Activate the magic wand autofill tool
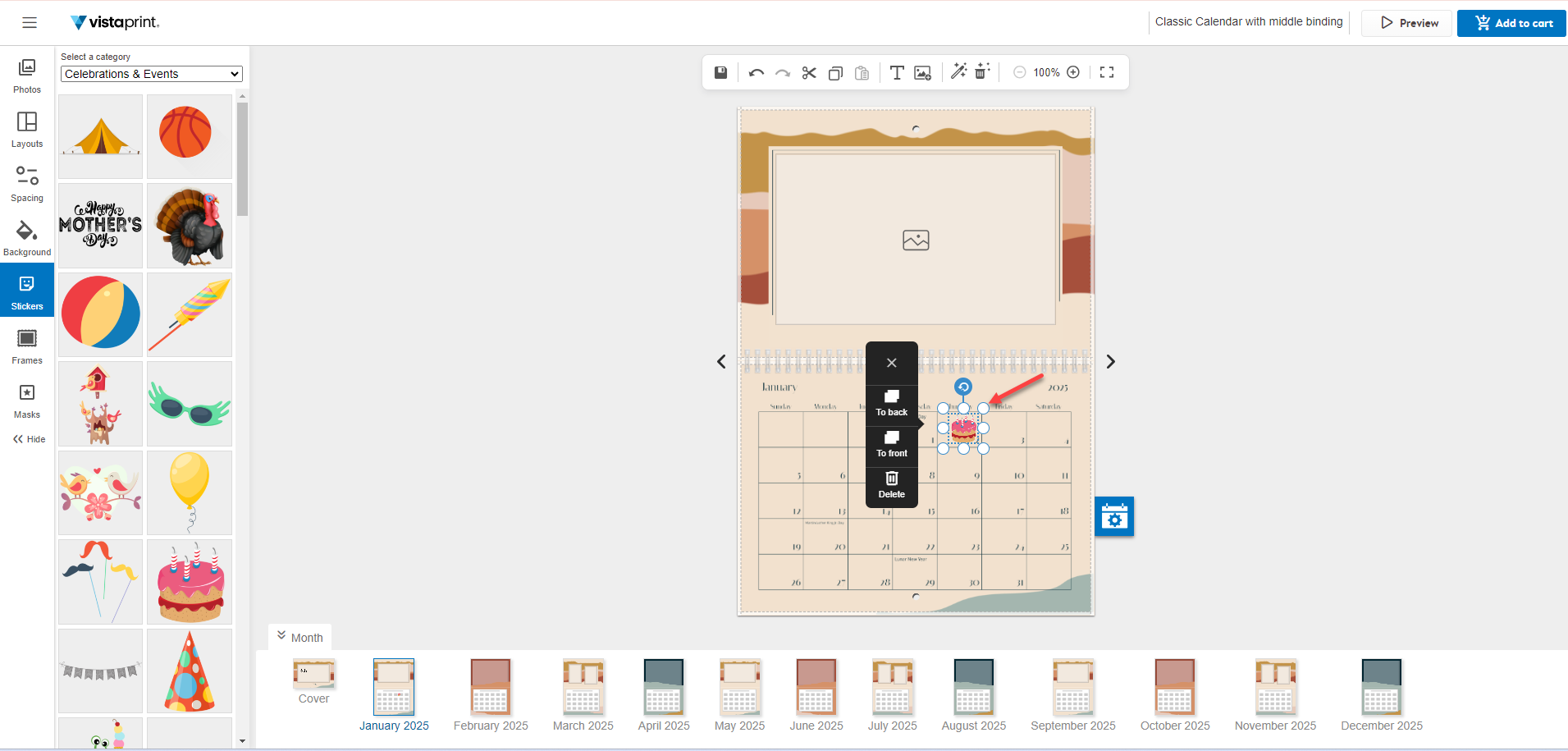The width and height of the screenshot is (1568, 751). [x=958, y=71]
